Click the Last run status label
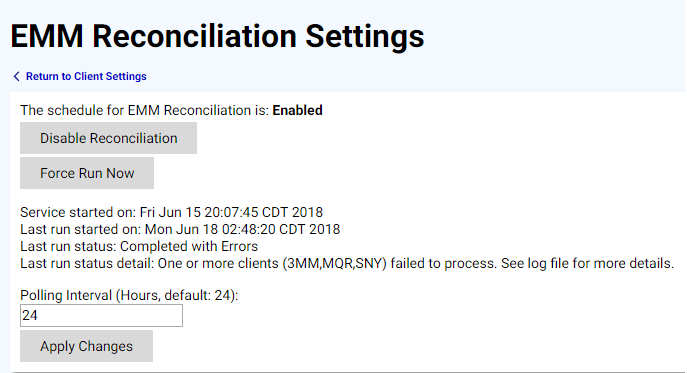This screenshot has height=373, width=687. [x=68, y=246]
